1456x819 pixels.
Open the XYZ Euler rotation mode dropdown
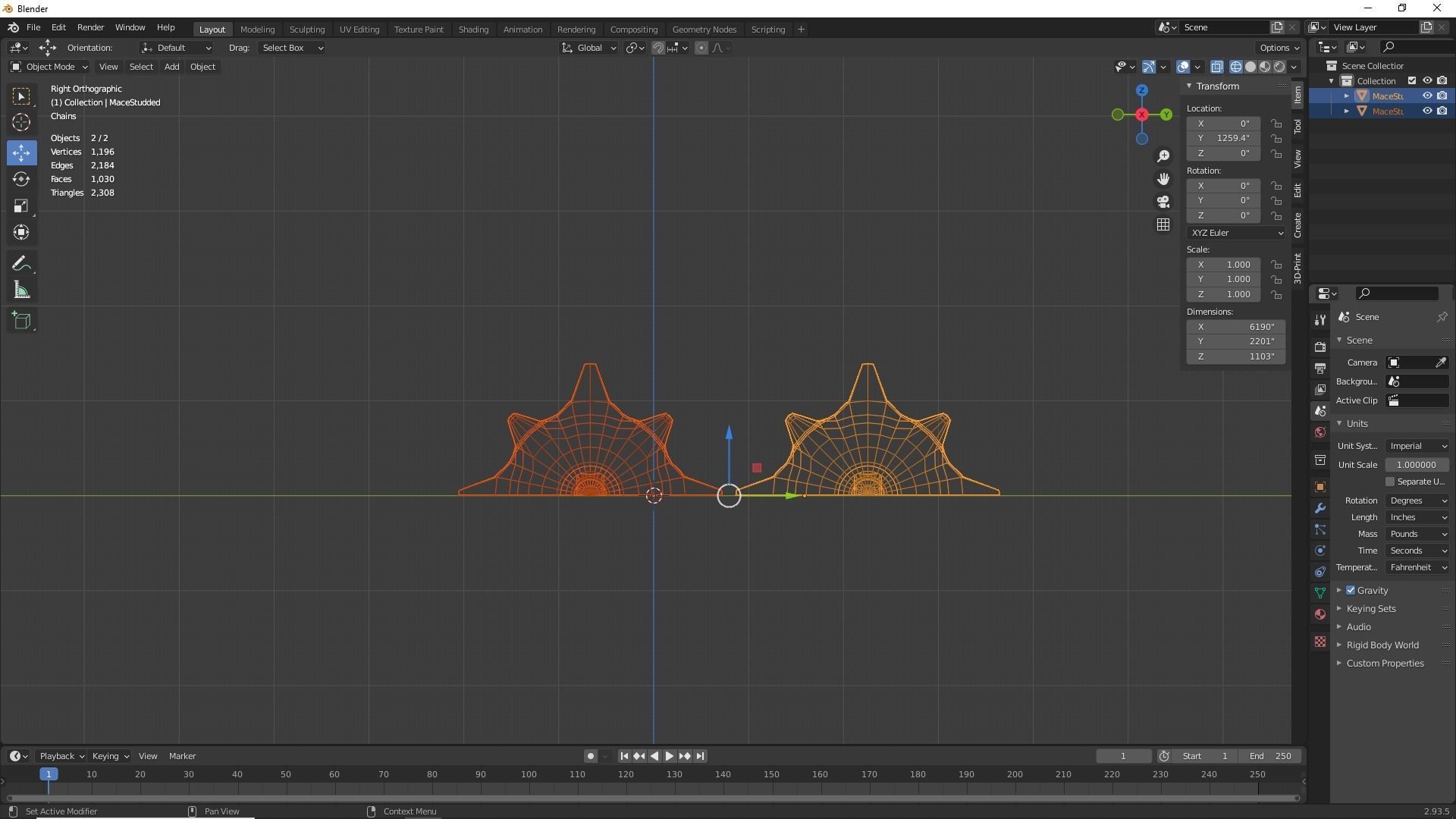pos(1235,233)
